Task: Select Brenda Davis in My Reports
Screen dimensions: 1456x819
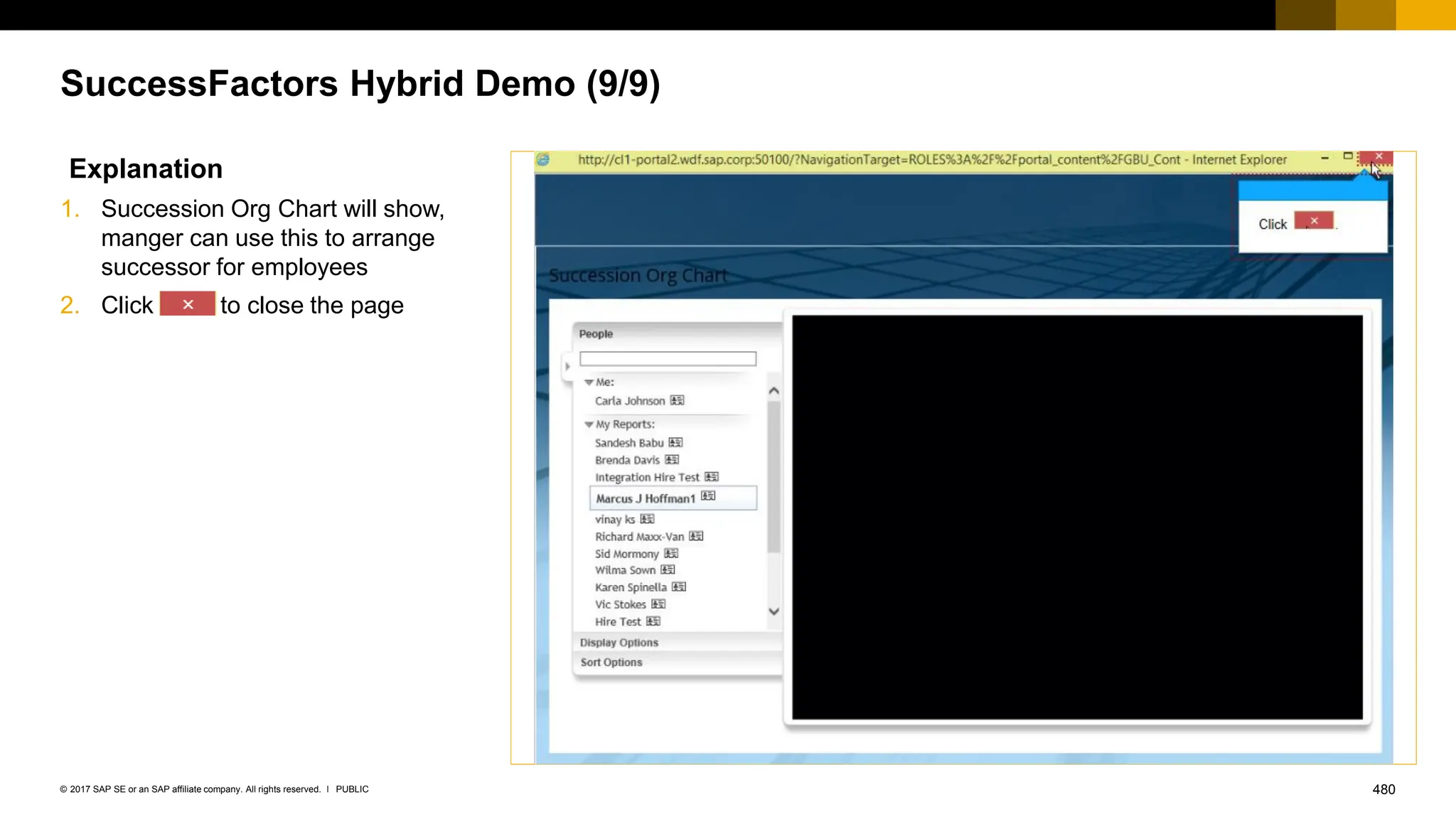Action: (x=627, y=460)
